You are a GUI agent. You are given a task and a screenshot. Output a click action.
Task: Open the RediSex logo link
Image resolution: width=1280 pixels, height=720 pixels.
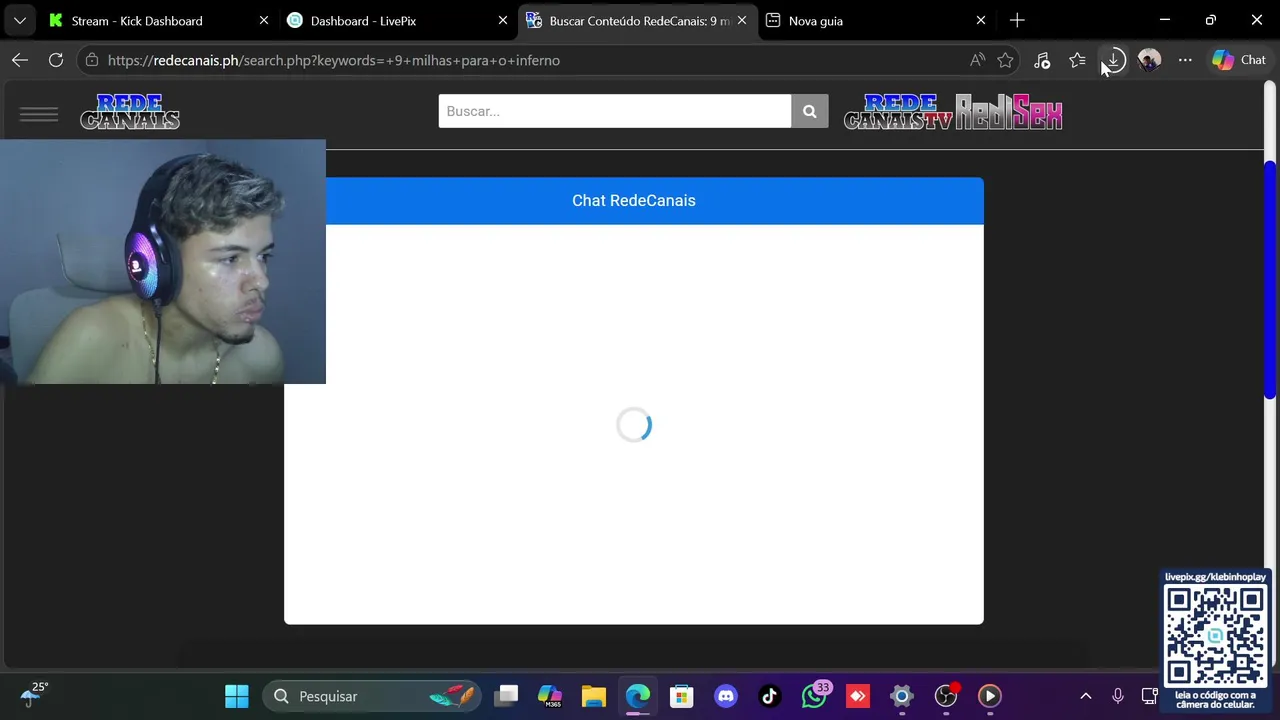(1008, 112)
